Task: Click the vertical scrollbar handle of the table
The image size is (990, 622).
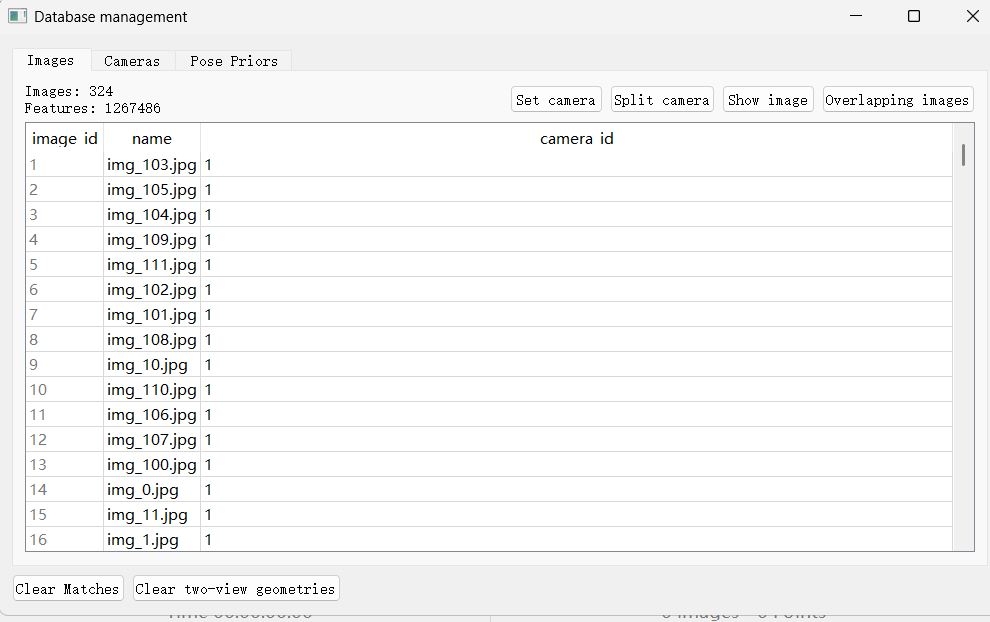Action: point(963,155)
